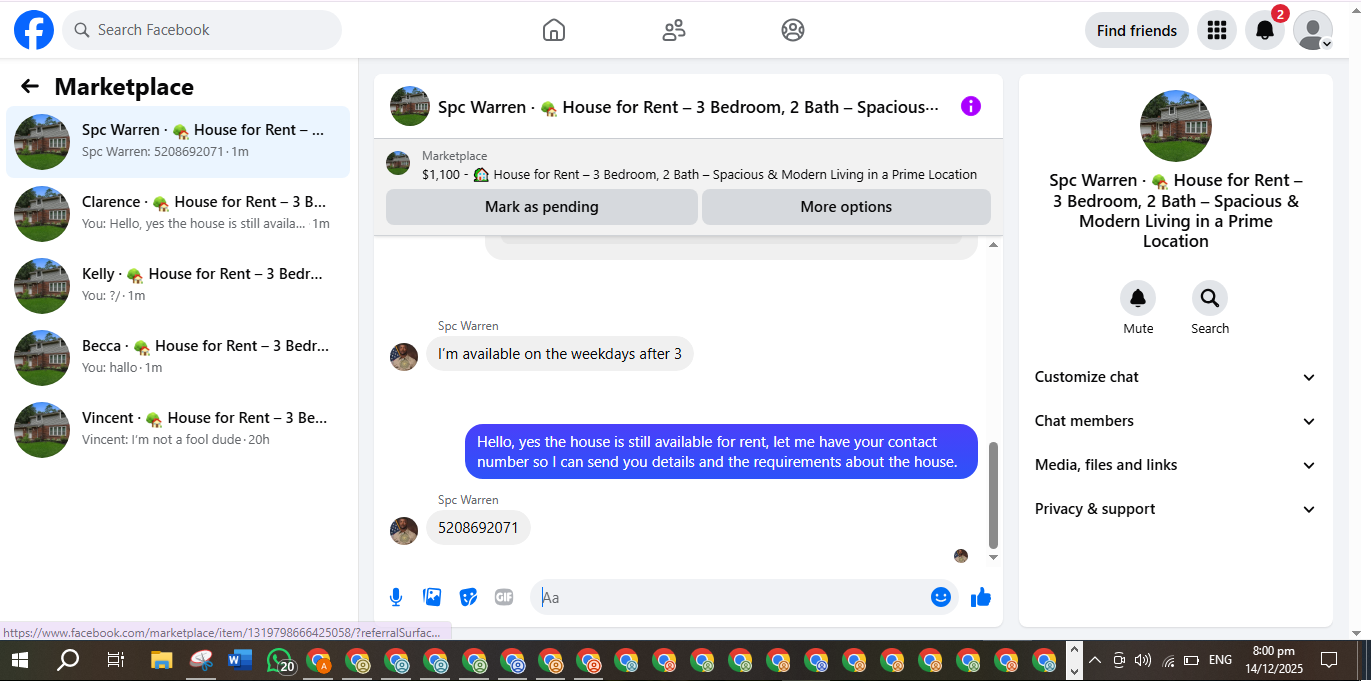The width and height of the screenshot is (1371, 687).
Task: Expand the Chat members section
Action: click(1176, 421)
